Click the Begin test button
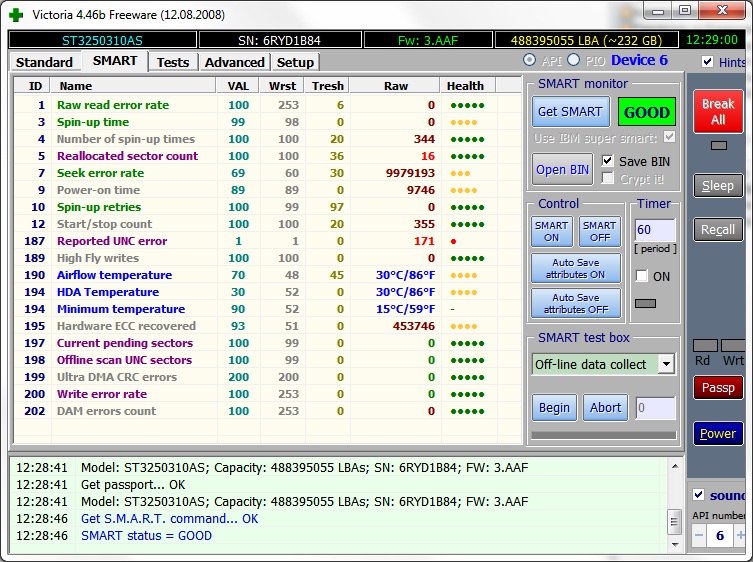The height and width of the screenshot is (562, 753). click(554, 408)
